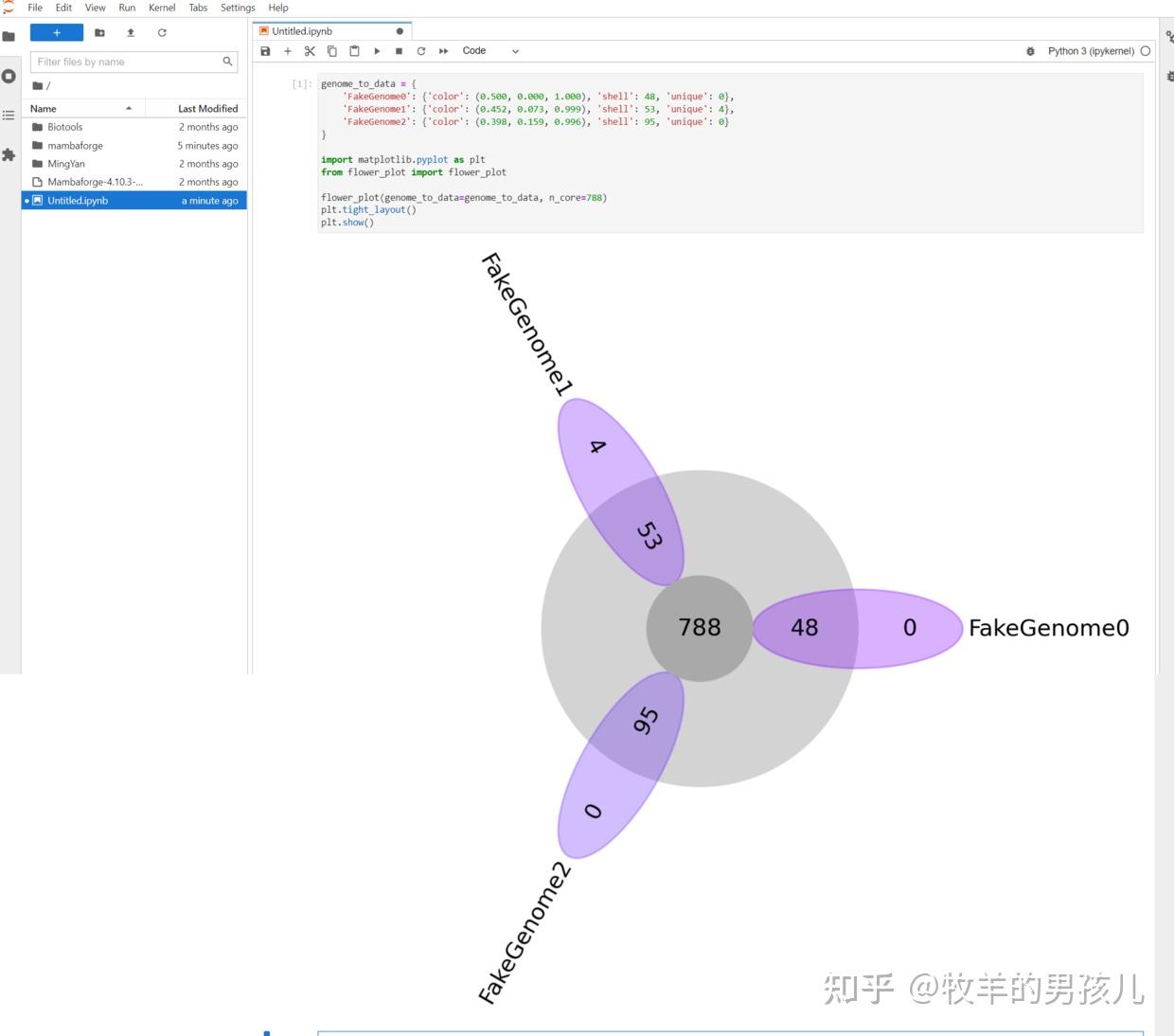Open the Kernel menu
The width and height of the screenshot is (1174, 1036).
pos(161,8)
